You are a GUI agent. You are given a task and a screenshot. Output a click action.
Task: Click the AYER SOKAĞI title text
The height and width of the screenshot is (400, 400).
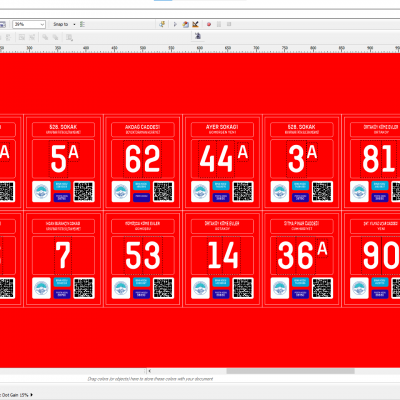click(222, 127)
